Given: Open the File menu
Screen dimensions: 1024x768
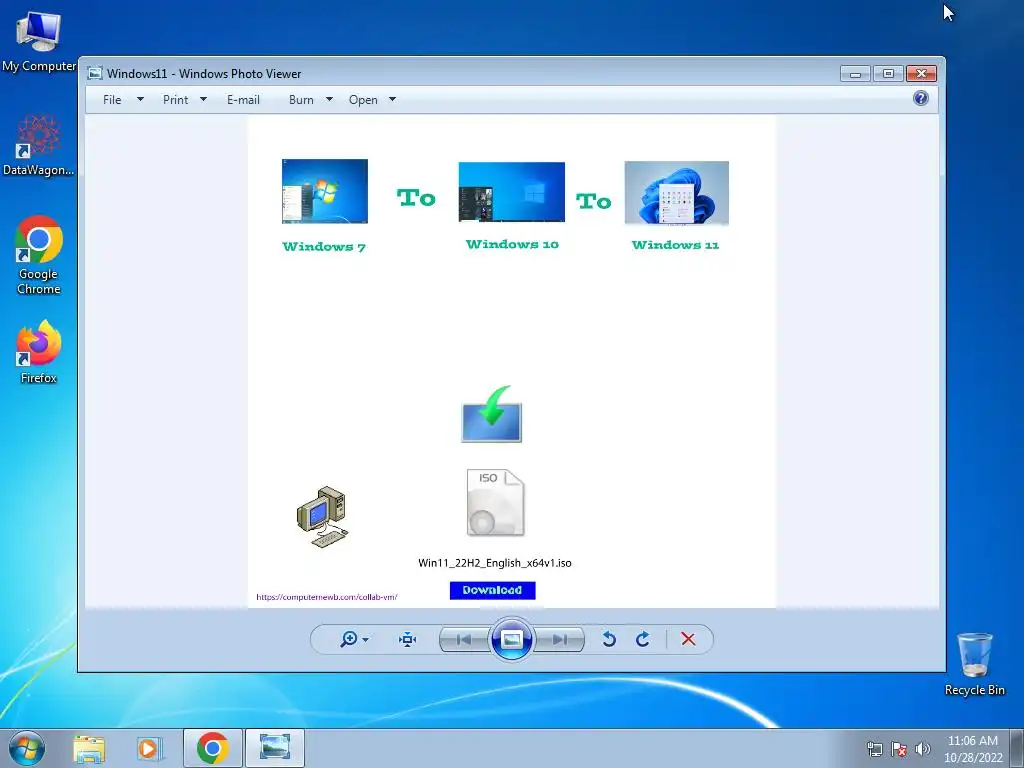Looking at the screenshot, I should (x=112, y=99).
